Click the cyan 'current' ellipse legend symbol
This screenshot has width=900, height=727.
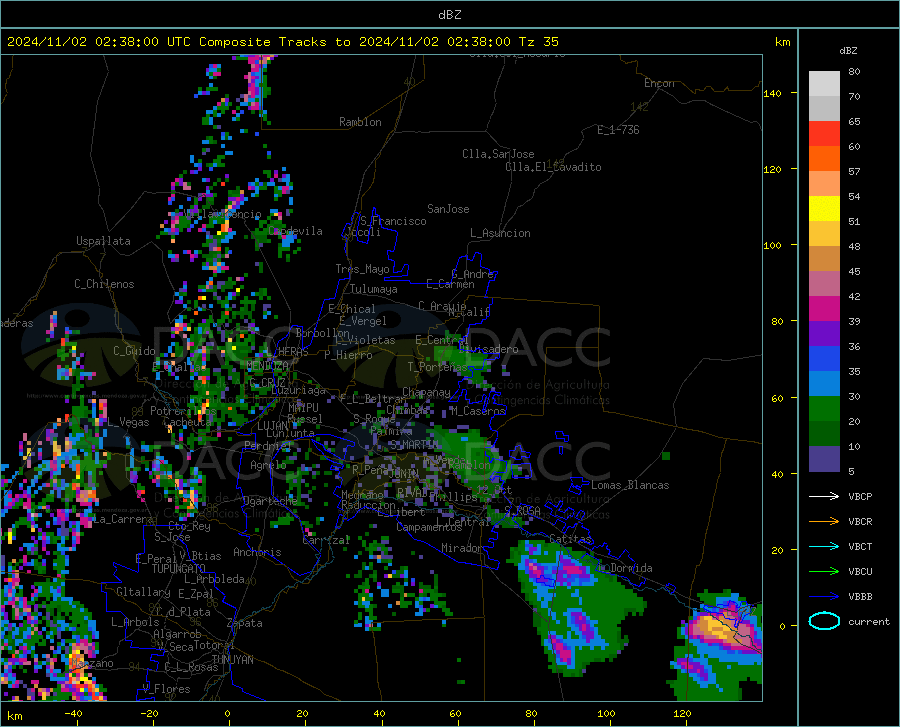[x=824, y=621]
